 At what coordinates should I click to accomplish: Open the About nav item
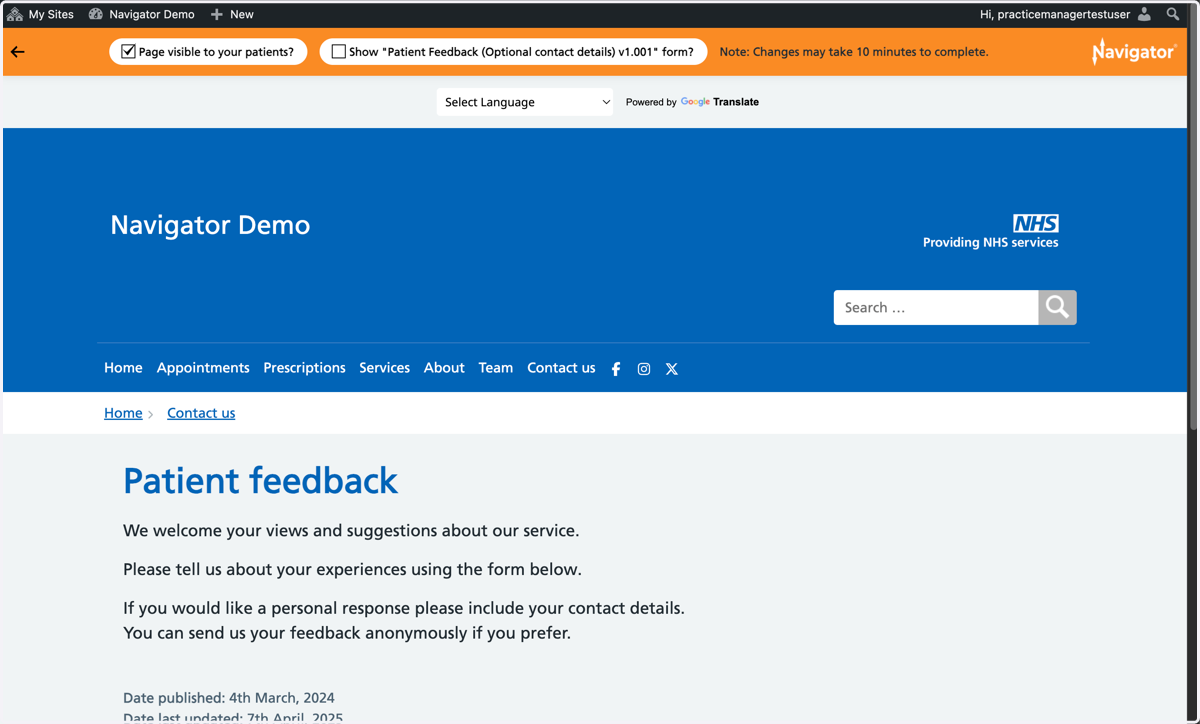click(444, 368)
